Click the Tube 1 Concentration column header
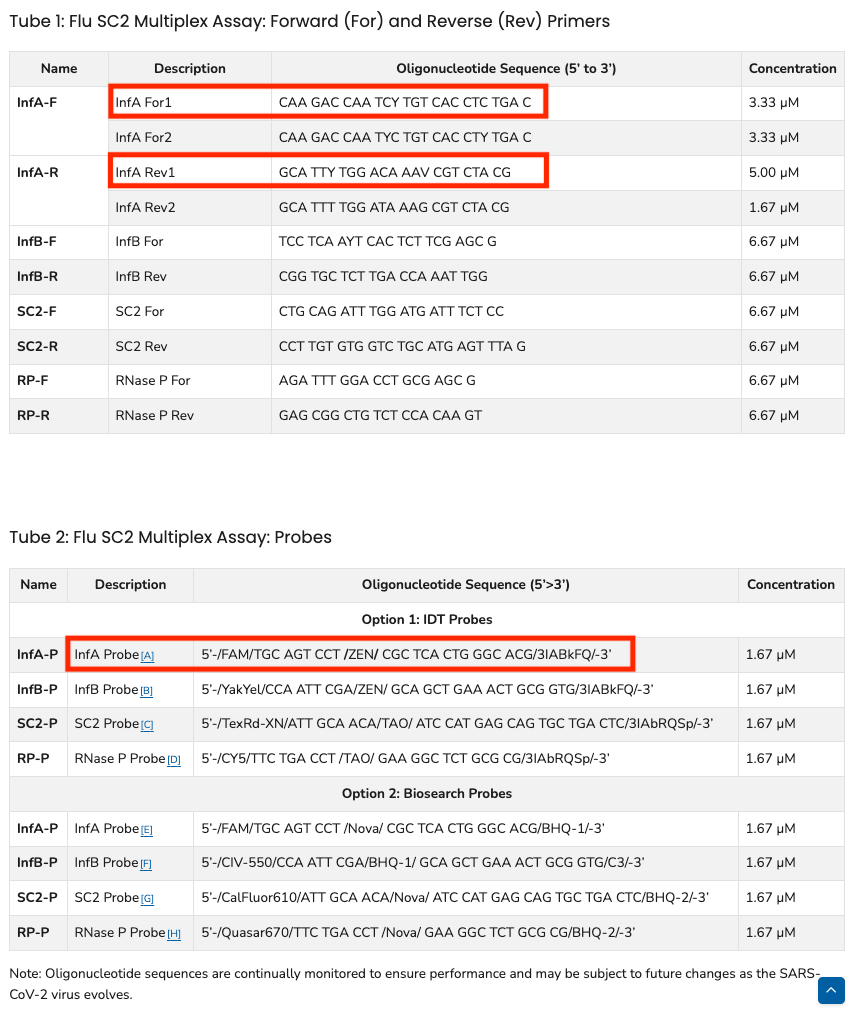This screenshot has width=861, height=1021. point(793,68)
